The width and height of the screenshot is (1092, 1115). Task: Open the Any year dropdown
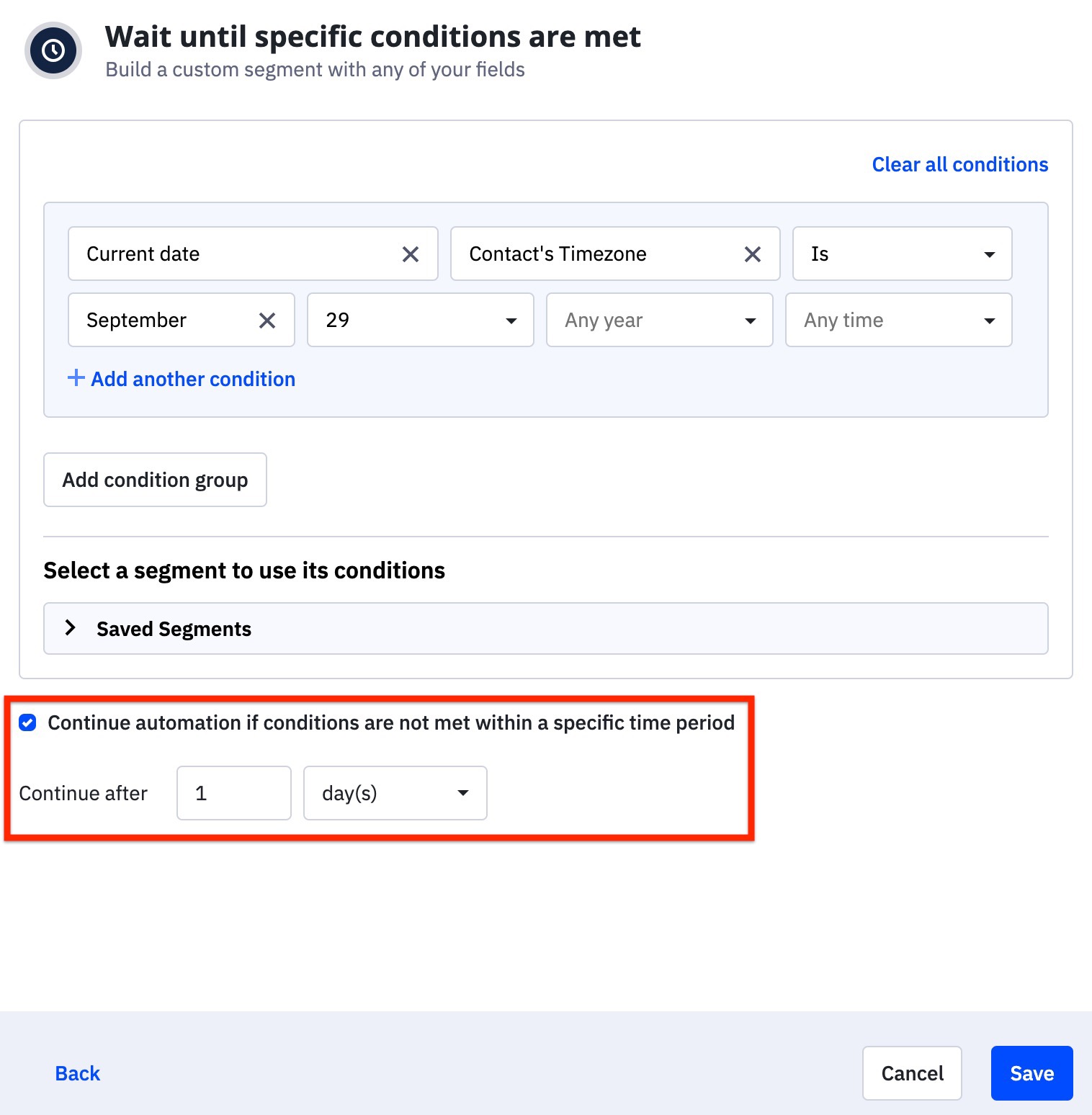(659, 321)
